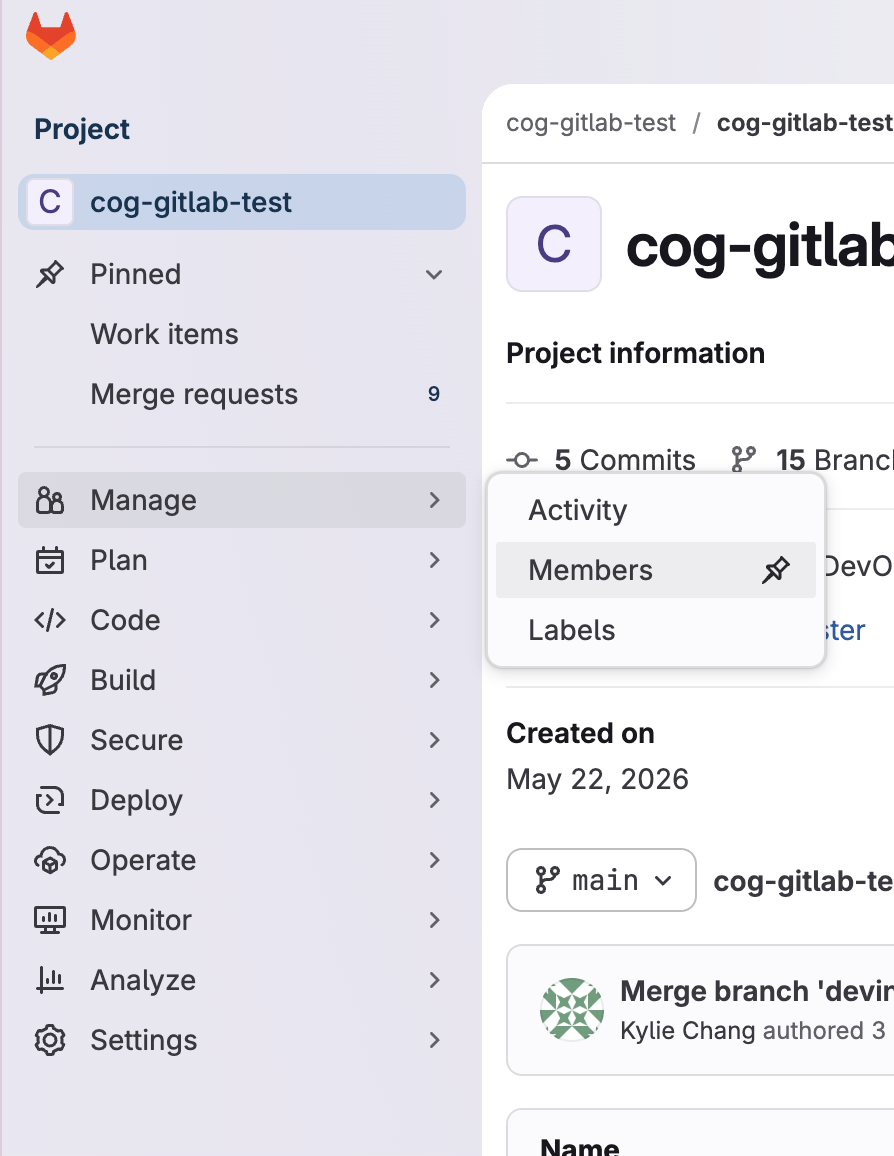Screen dimensions: 894x1156
Task: Expand the Settings section chevron
Action: [x=434, y=1040]
